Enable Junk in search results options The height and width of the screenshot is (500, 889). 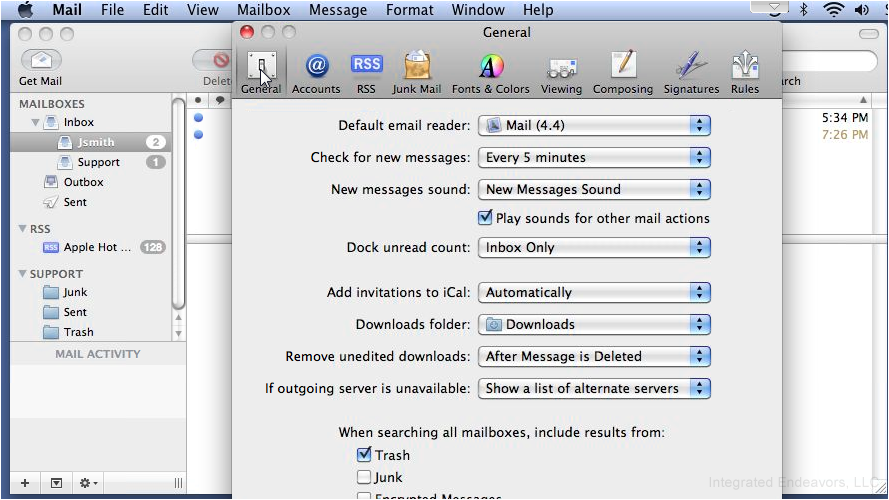pos(364,477)
